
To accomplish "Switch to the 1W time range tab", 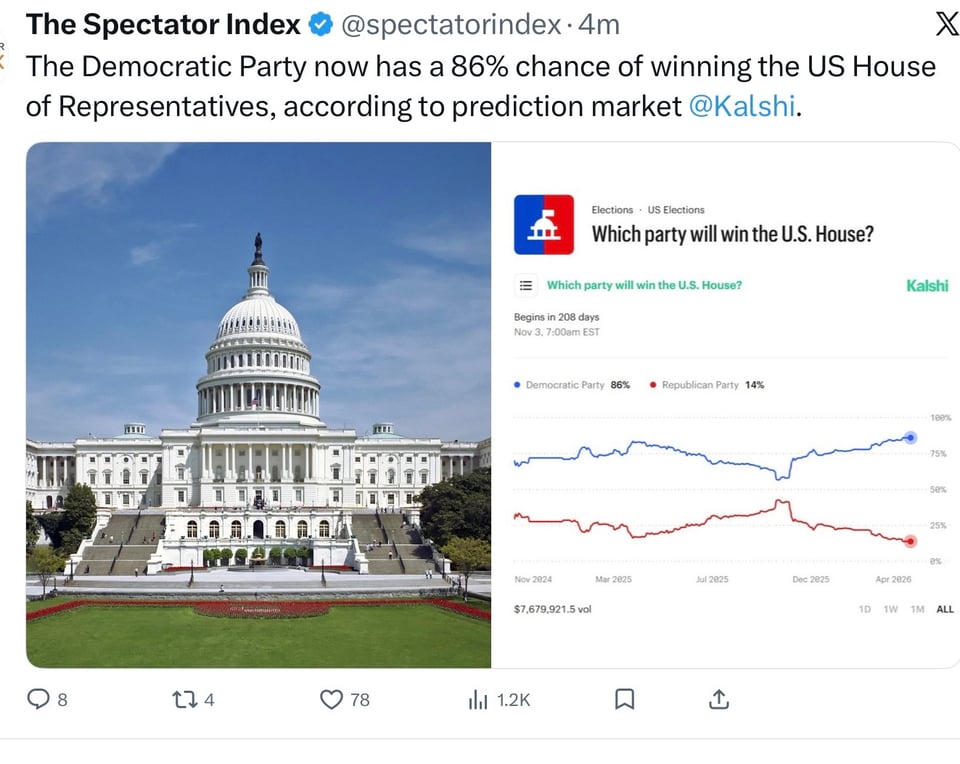I will point(890,608).
